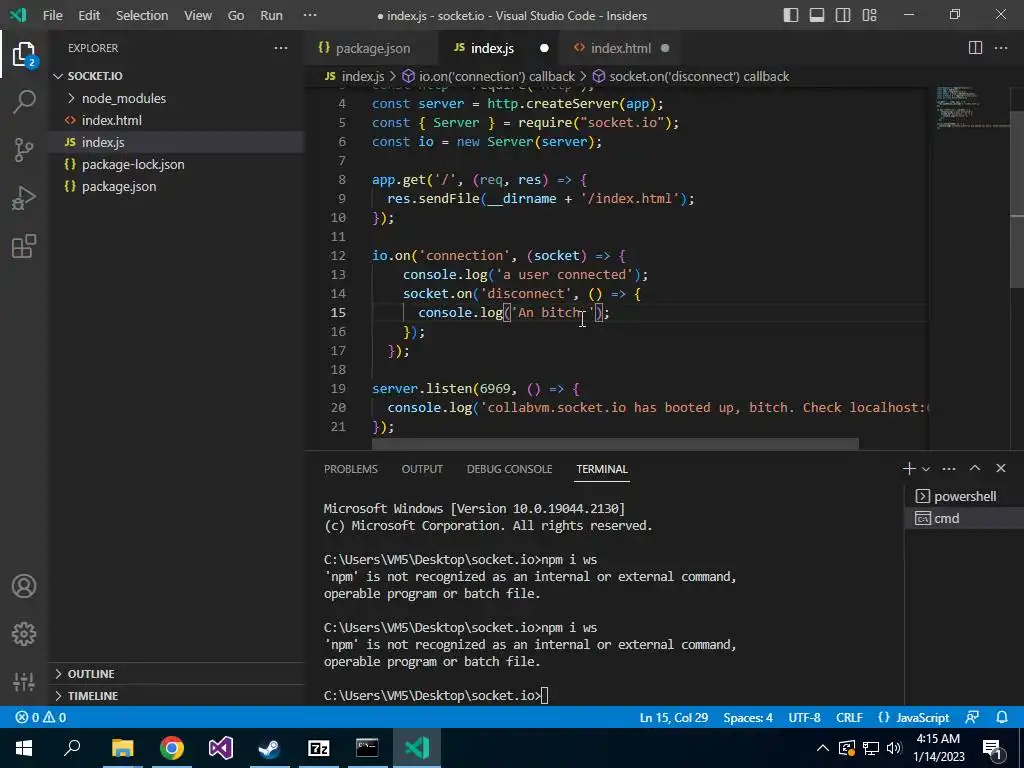Change encoding via UTF-8 status item
1024x768 pixels.
pyautogui.click(x=804, y=717)
